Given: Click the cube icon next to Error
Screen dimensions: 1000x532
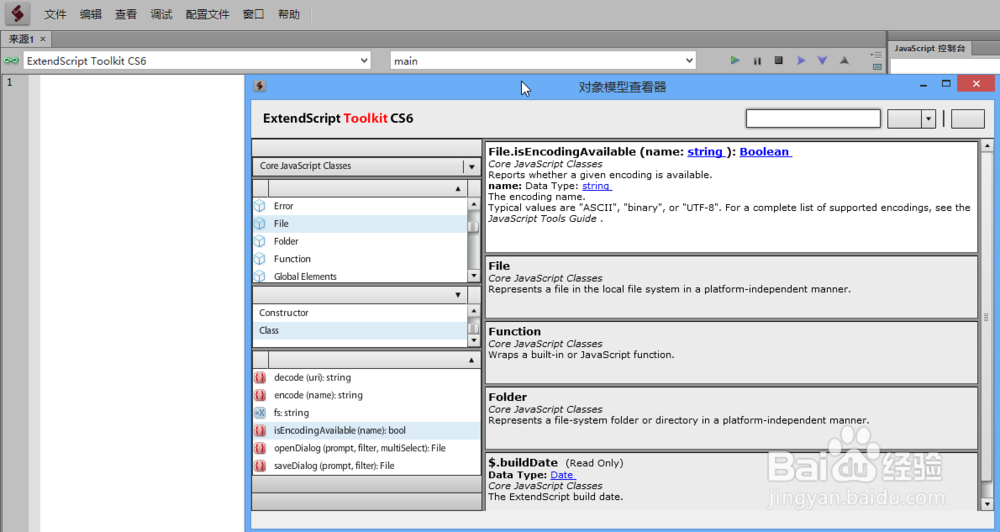Looking at the screenshot, I should 260,206.
